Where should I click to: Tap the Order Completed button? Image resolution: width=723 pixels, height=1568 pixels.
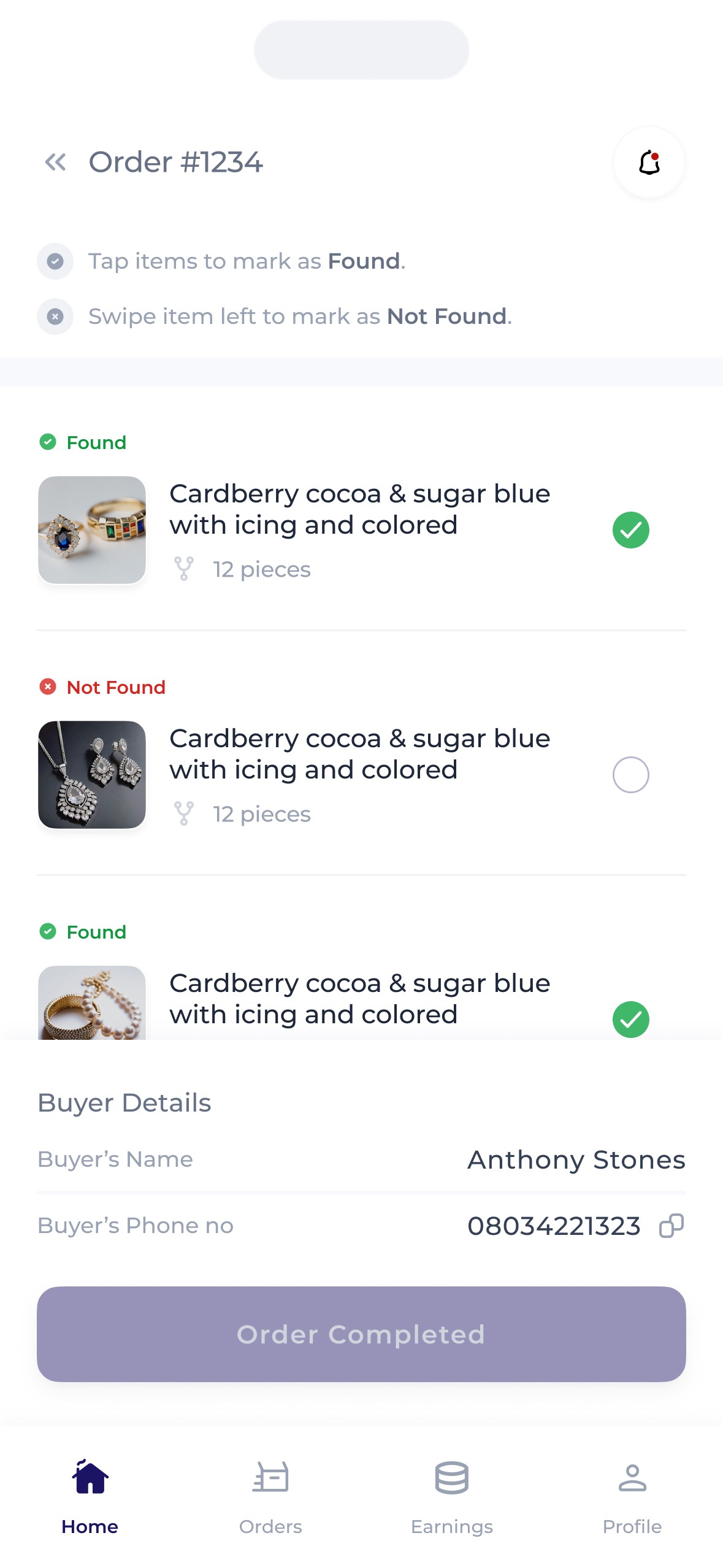pyautogui.click(x=361, y=1334)
